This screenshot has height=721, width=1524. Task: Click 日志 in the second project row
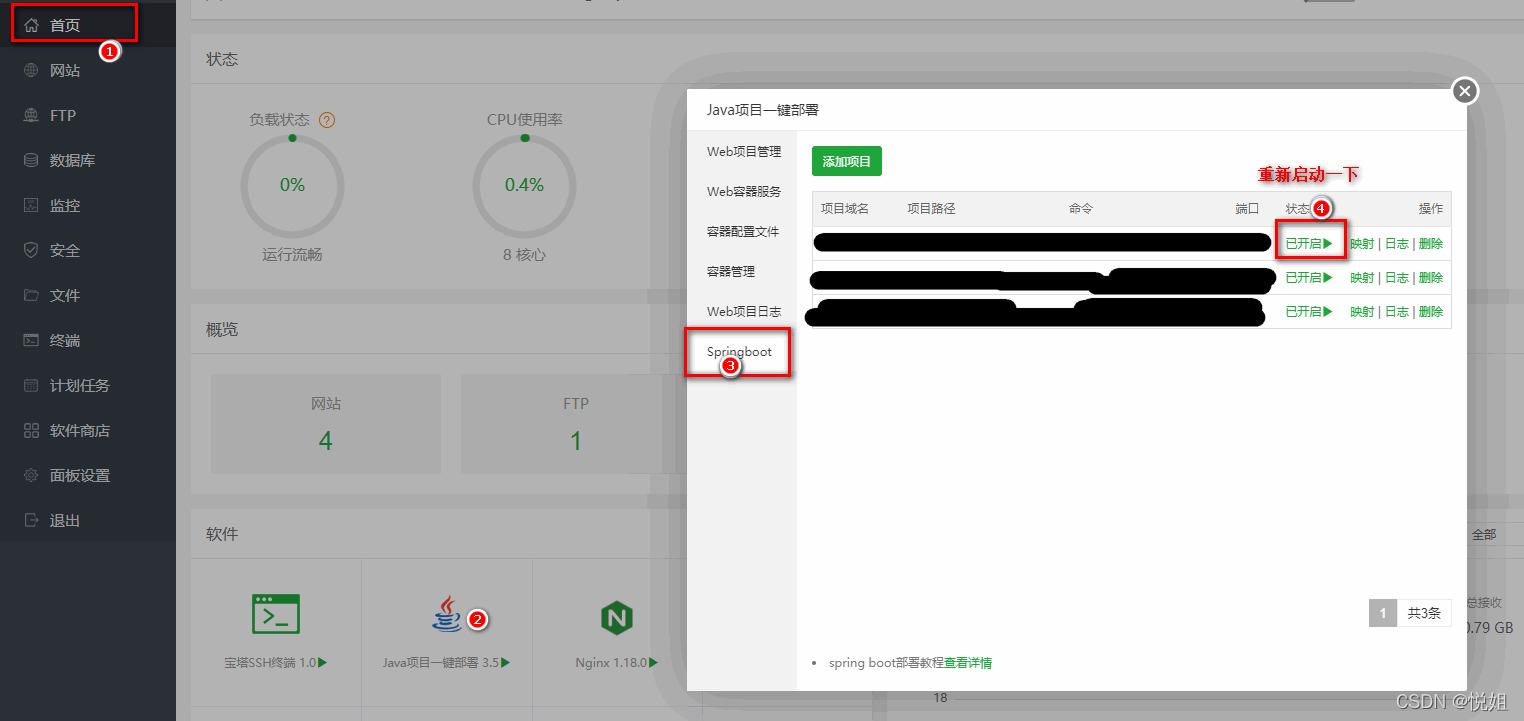(1396, 277)
